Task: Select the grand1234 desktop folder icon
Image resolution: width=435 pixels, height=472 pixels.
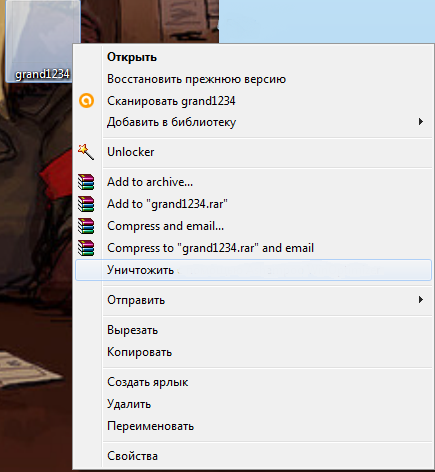Action: (x=43, y=41)
